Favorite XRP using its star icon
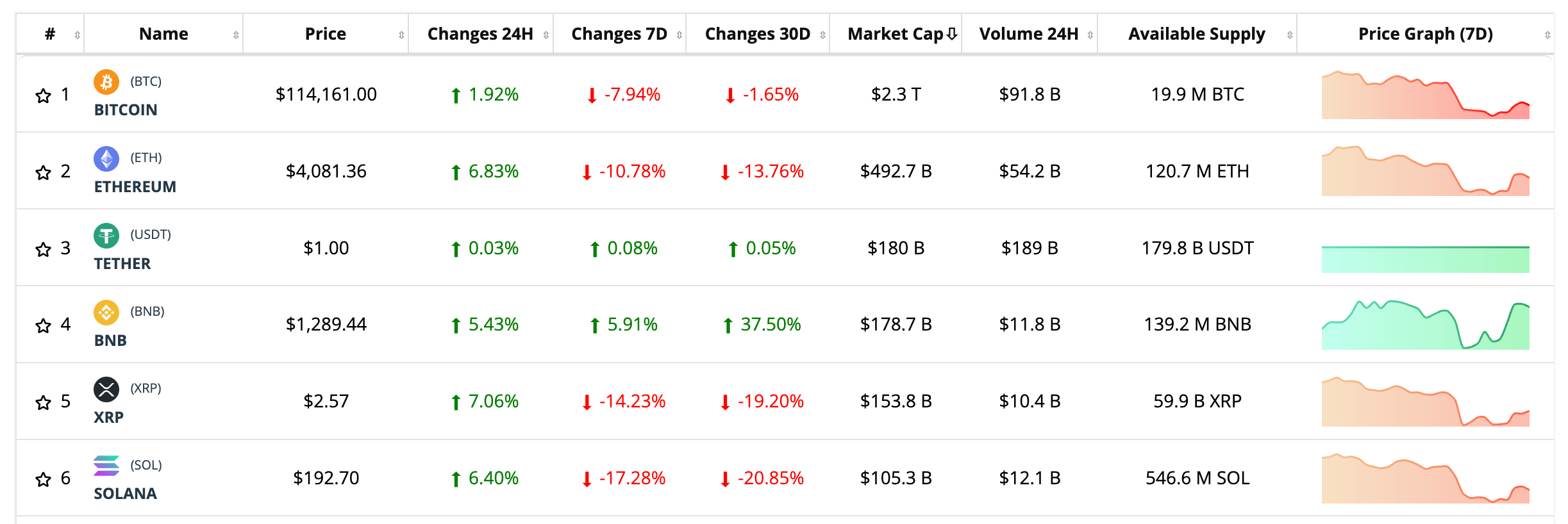 click(x=43, y=402)
